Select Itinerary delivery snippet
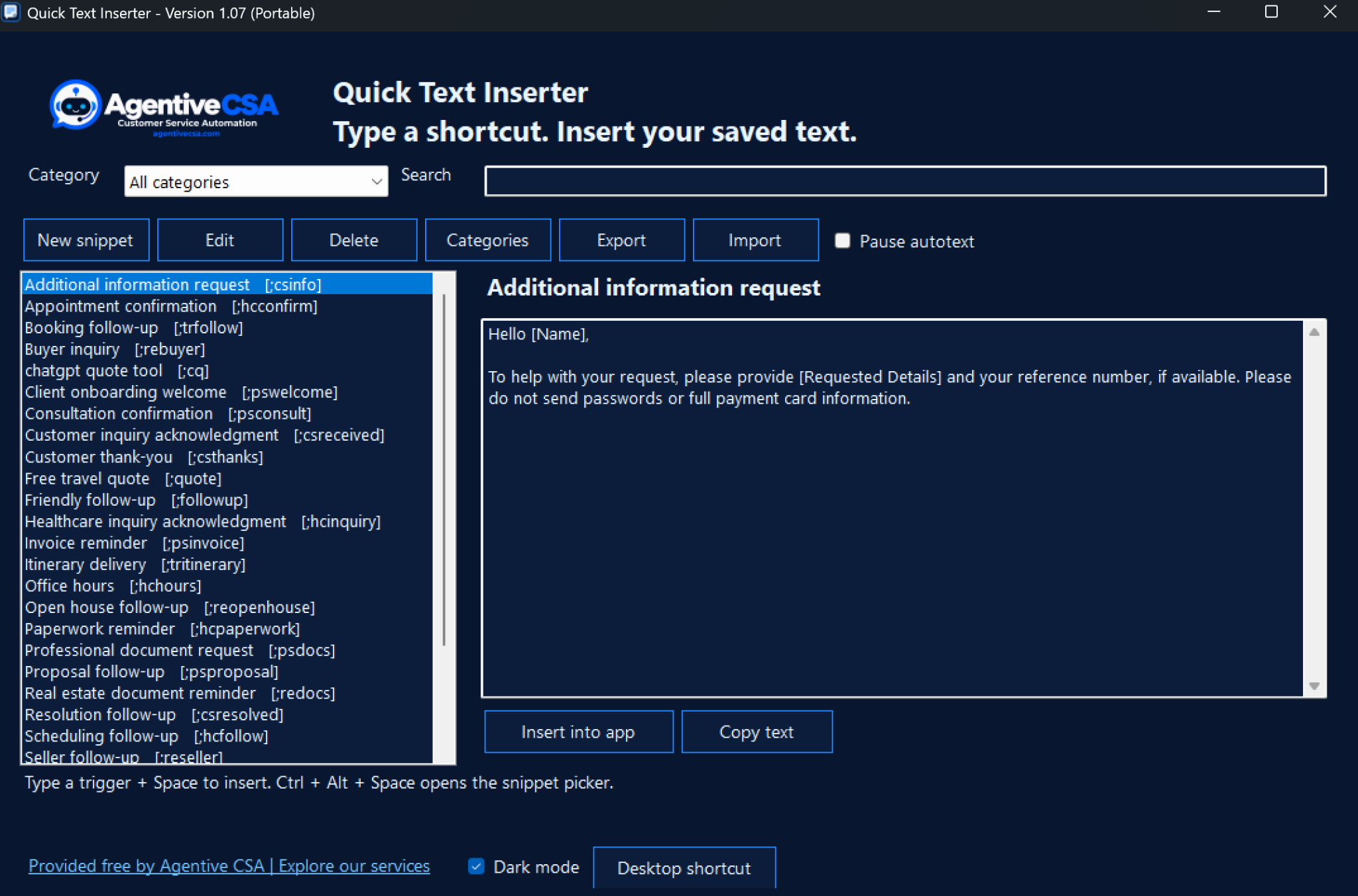 pos(227,565)
